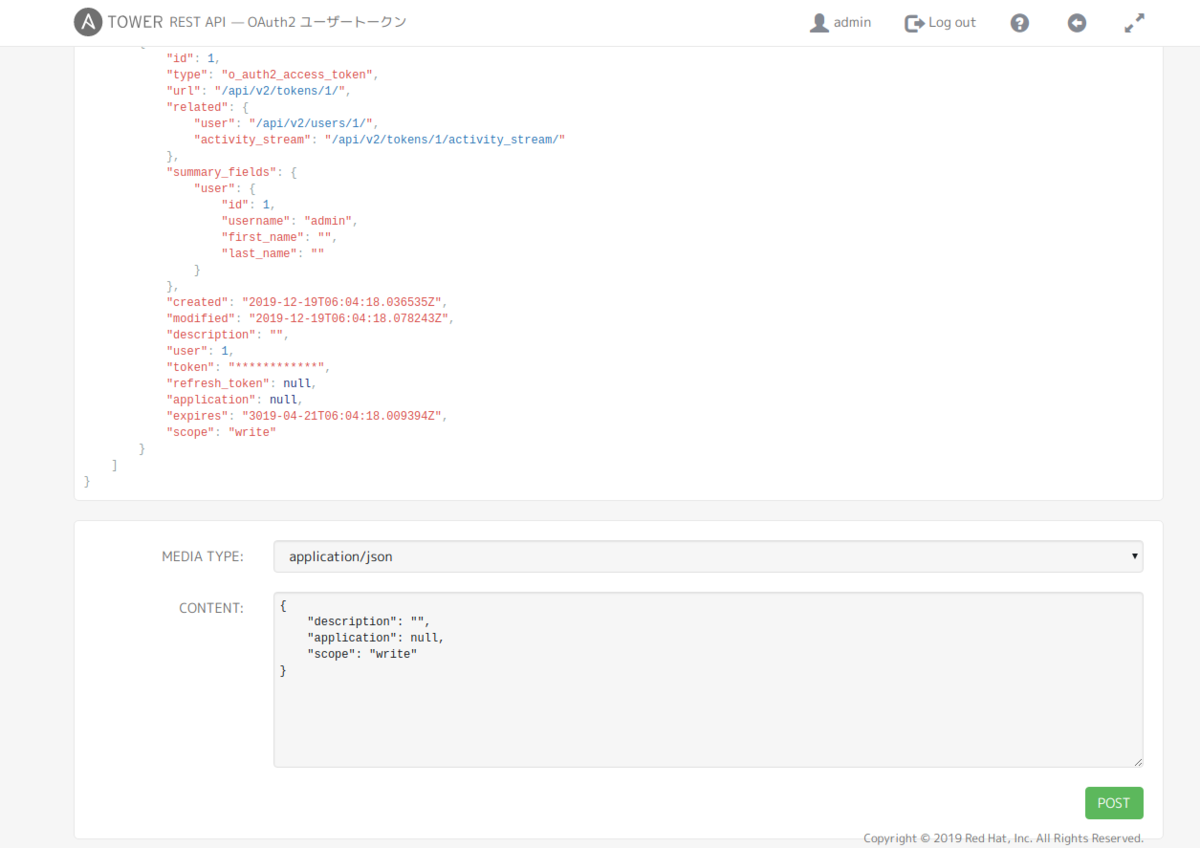Click the "summary_fields" key in JSON
The image size is (1200, 848).
(x=222, y=172)
